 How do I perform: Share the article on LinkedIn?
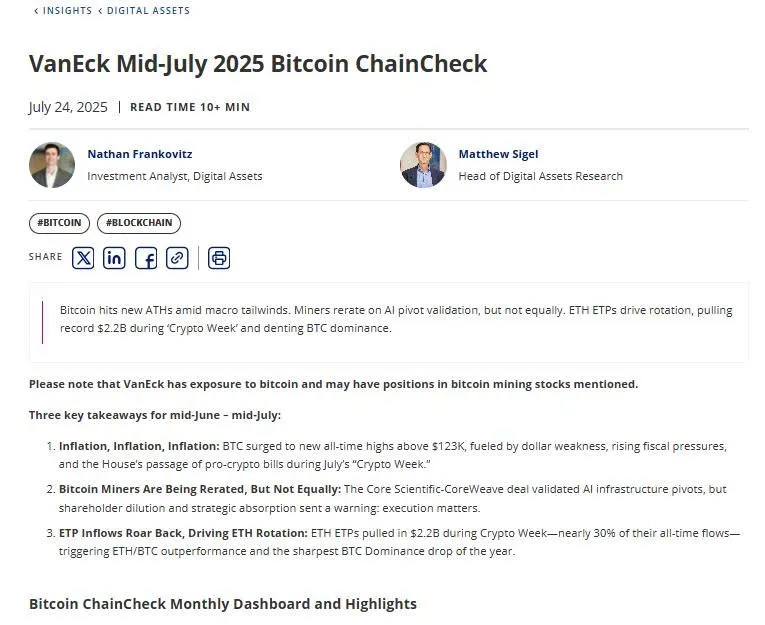point(114,258)
